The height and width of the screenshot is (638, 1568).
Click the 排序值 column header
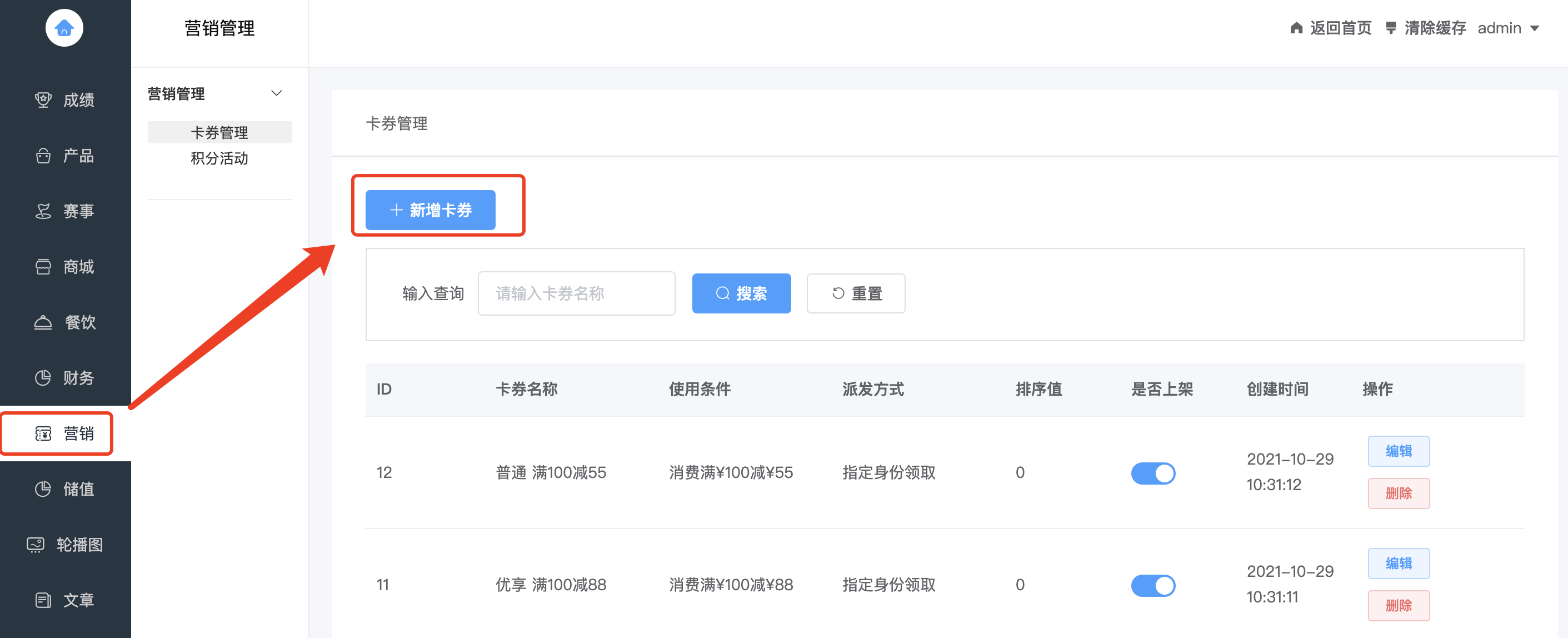coord(1038,389)
